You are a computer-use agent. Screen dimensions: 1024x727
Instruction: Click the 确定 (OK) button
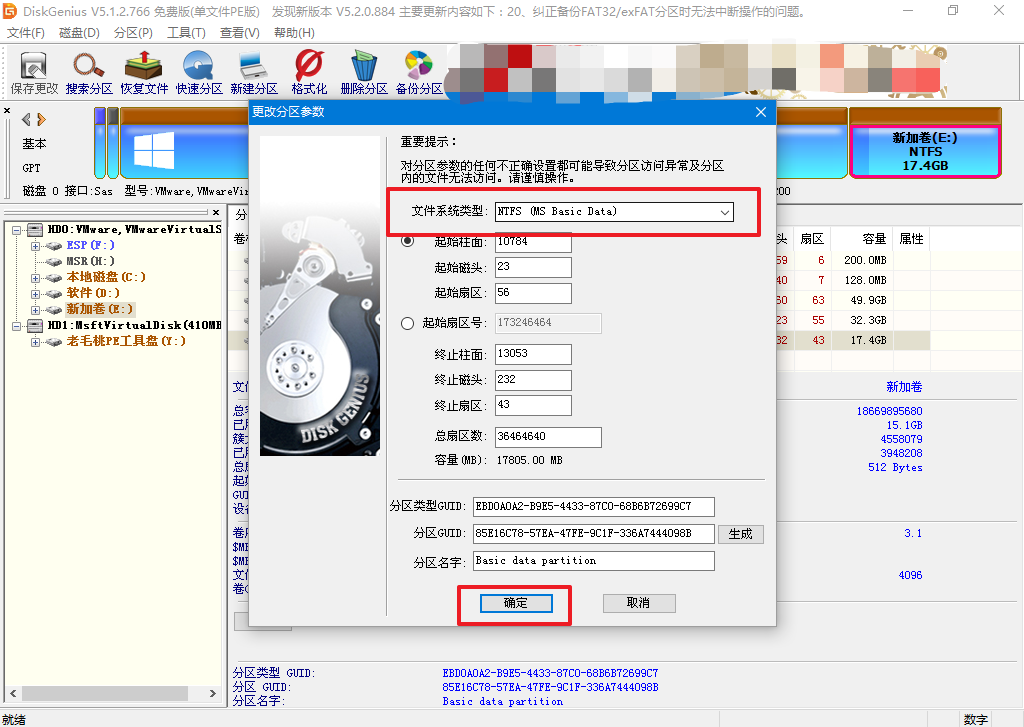tap(516, 604)
